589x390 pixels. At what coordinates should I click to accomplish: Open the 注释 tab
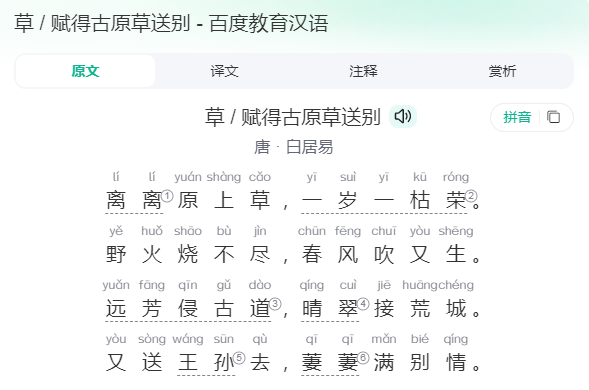point(363,71)
